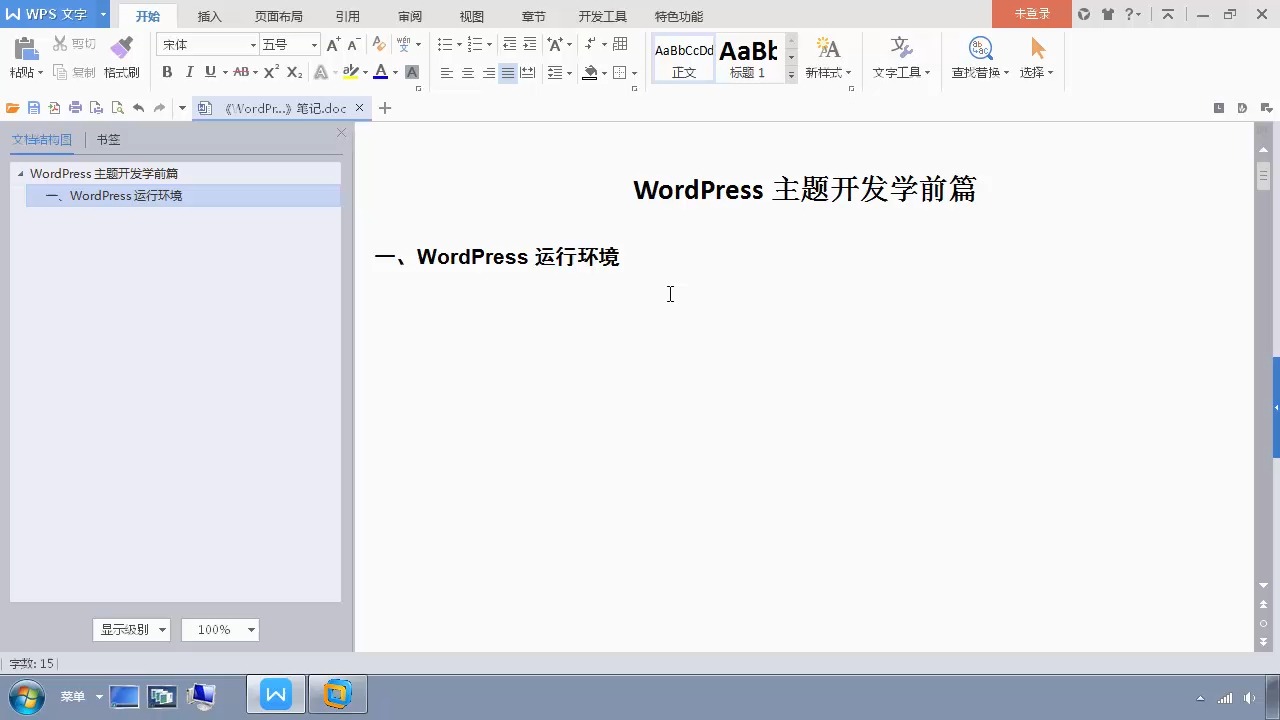Click the 未登录 login button
Viewport: 1280px width, 720px height.
pos(1032,14)
